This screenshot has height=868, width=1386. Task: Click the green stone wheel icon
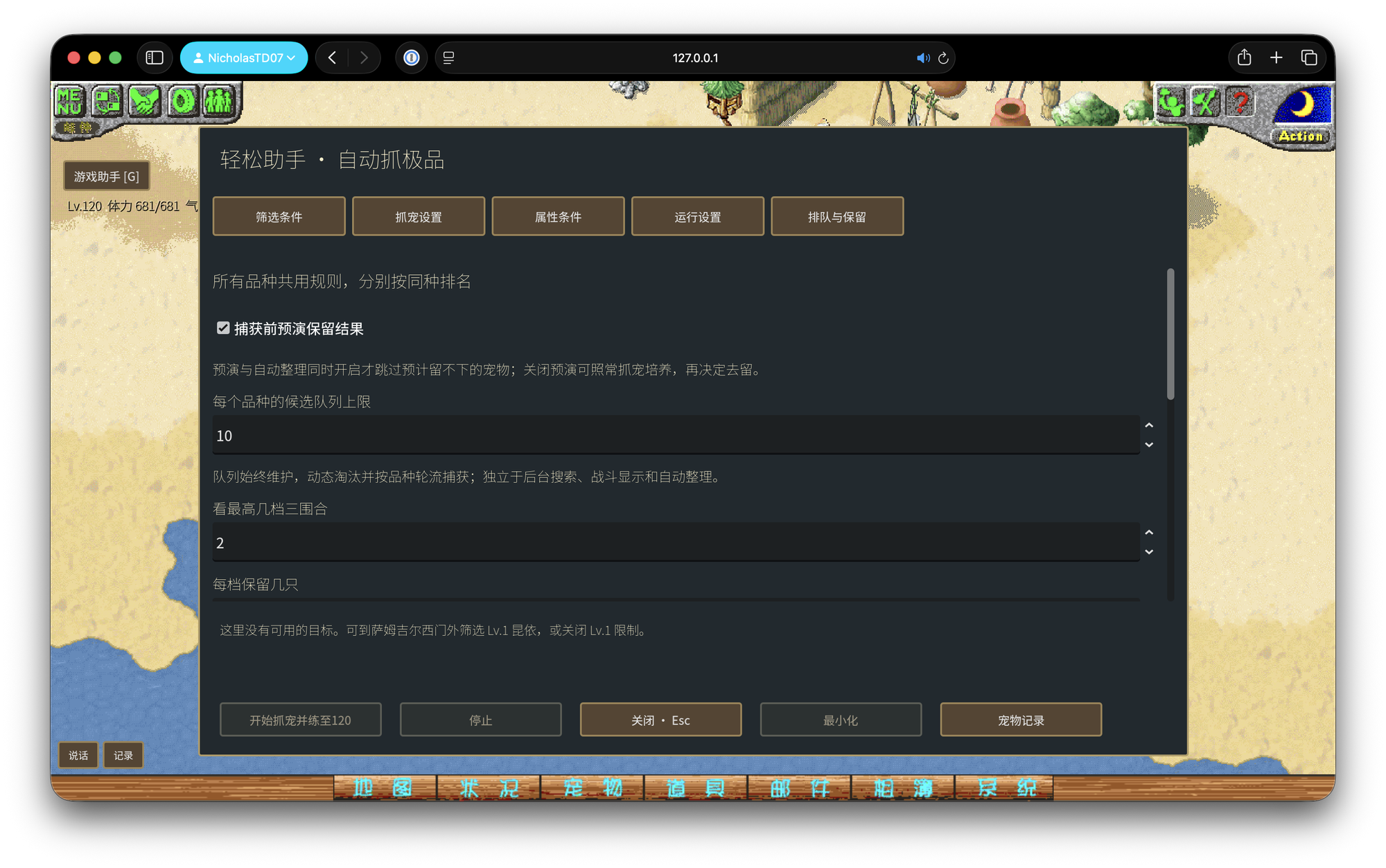tap(182, 101)
